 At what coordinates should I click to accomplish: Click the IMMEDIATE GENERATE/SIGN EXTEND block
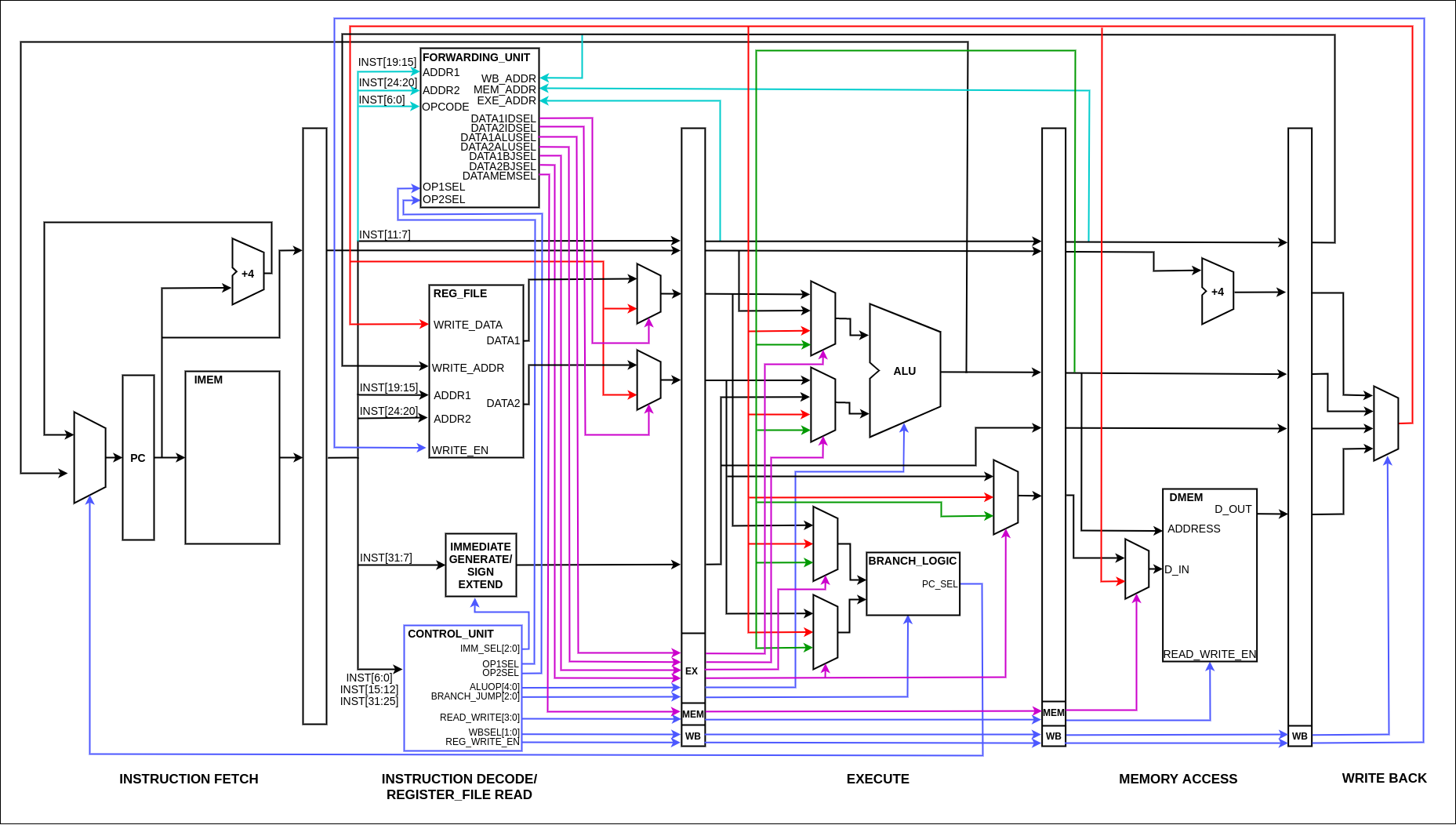tap(481, 565)
